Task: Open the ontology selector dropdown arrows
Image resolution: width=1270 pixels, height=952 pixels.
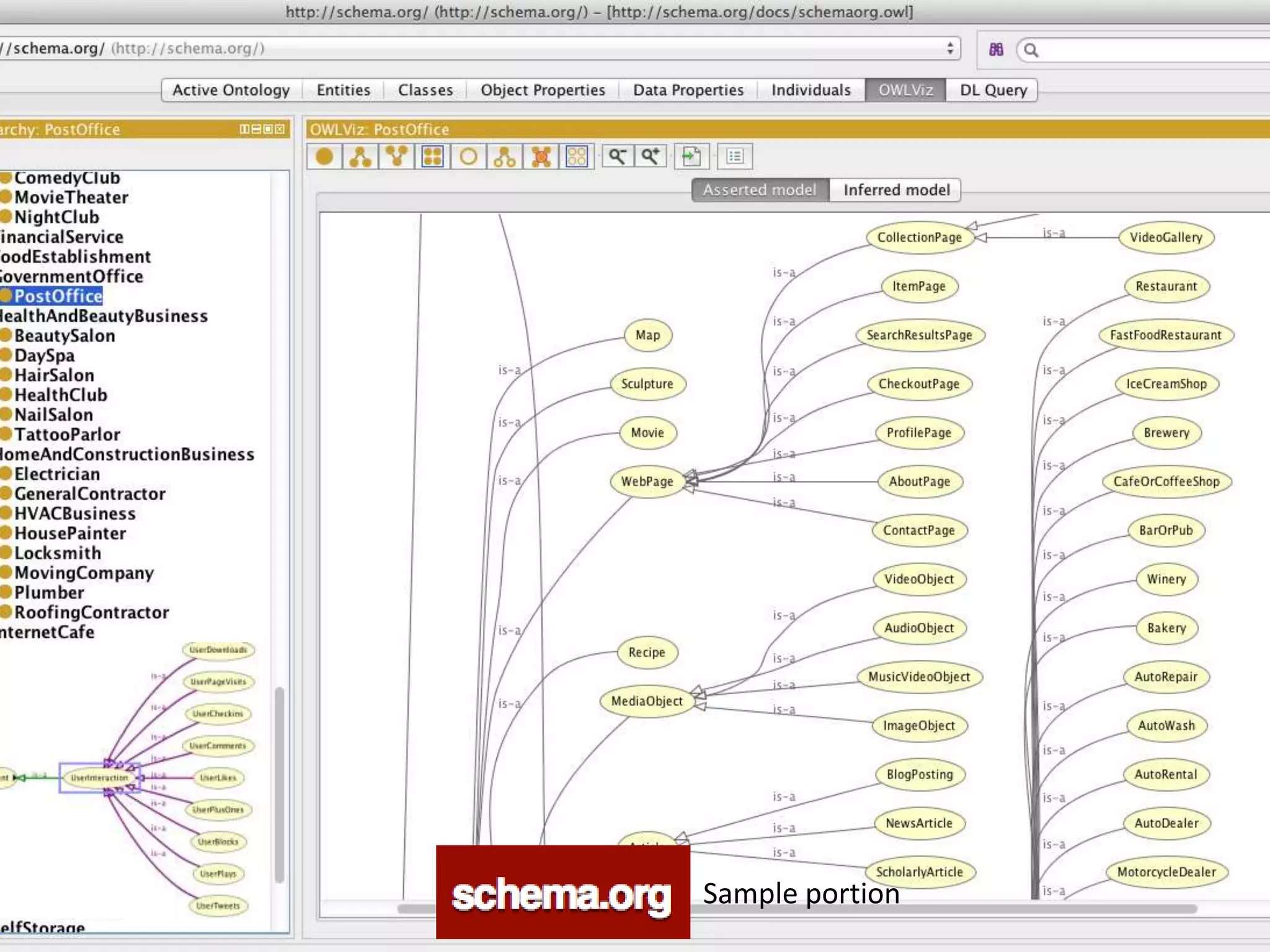Action: (x=949, y=48)
